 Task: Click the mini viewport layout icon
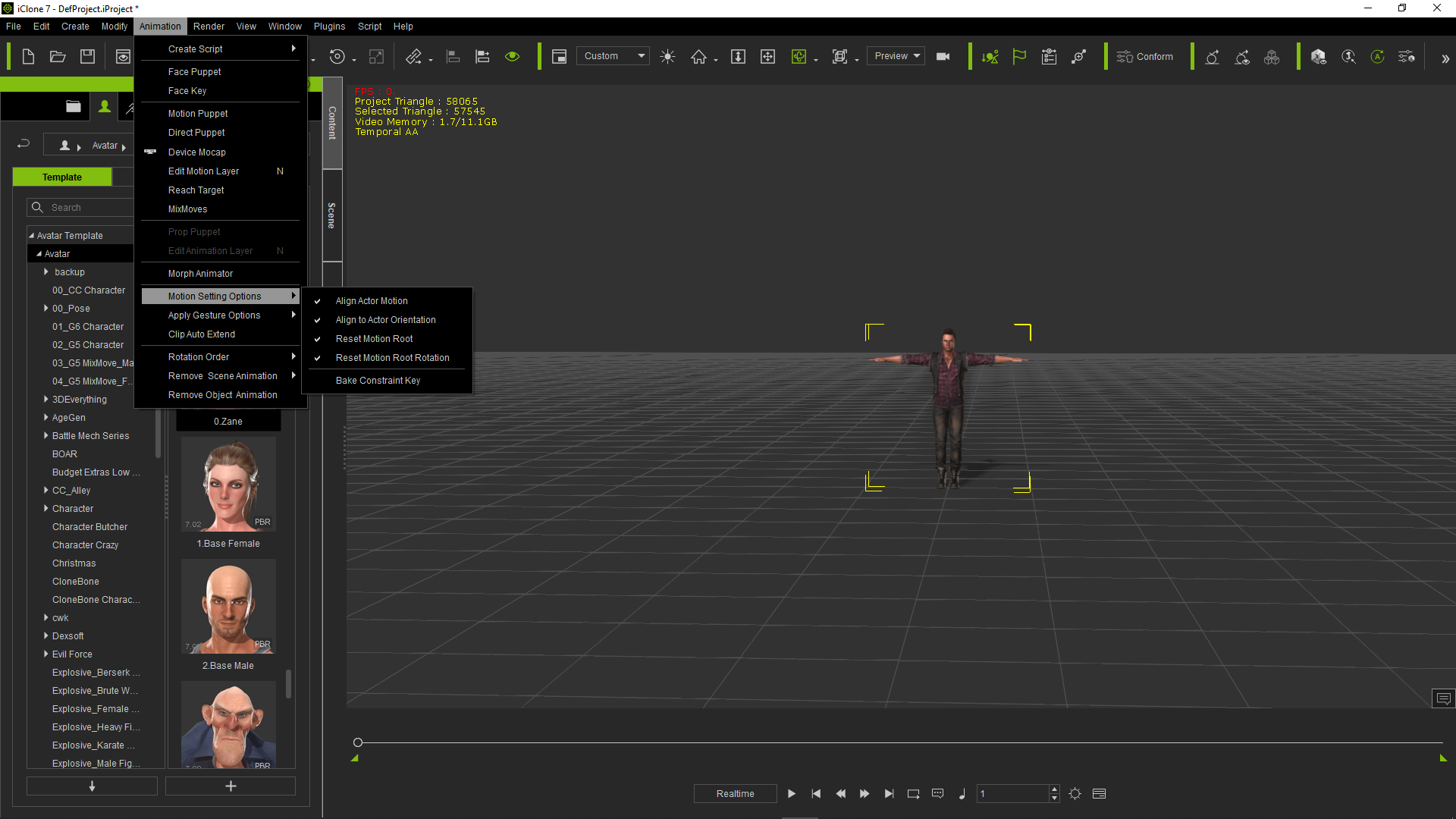(x=559, y=56)
